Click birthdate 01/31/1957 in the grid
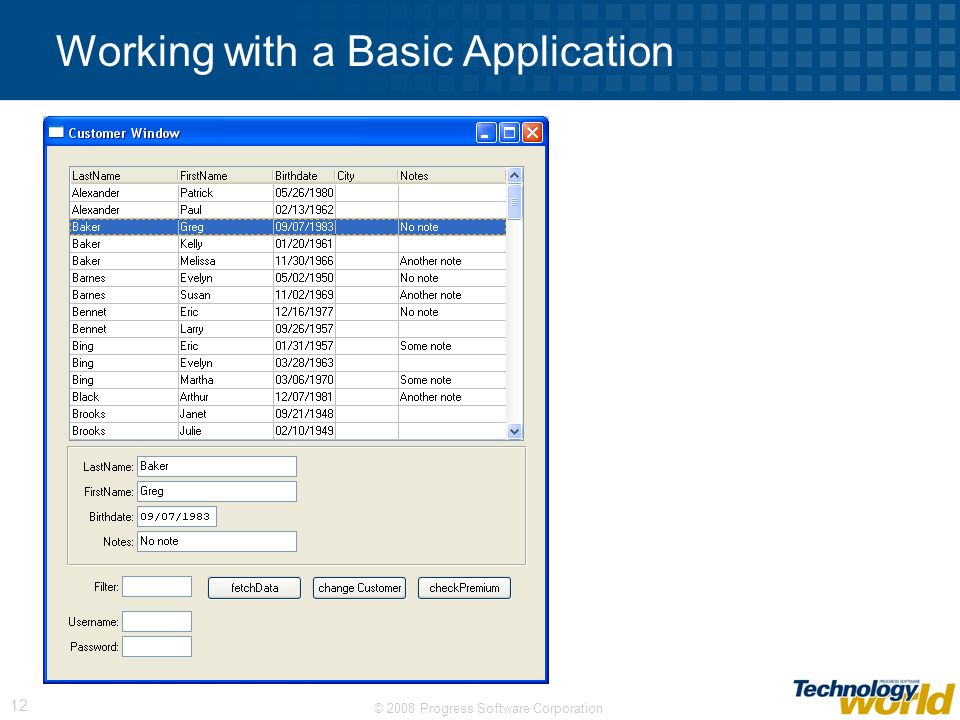 pyautogui.click(x=304, y=346)
